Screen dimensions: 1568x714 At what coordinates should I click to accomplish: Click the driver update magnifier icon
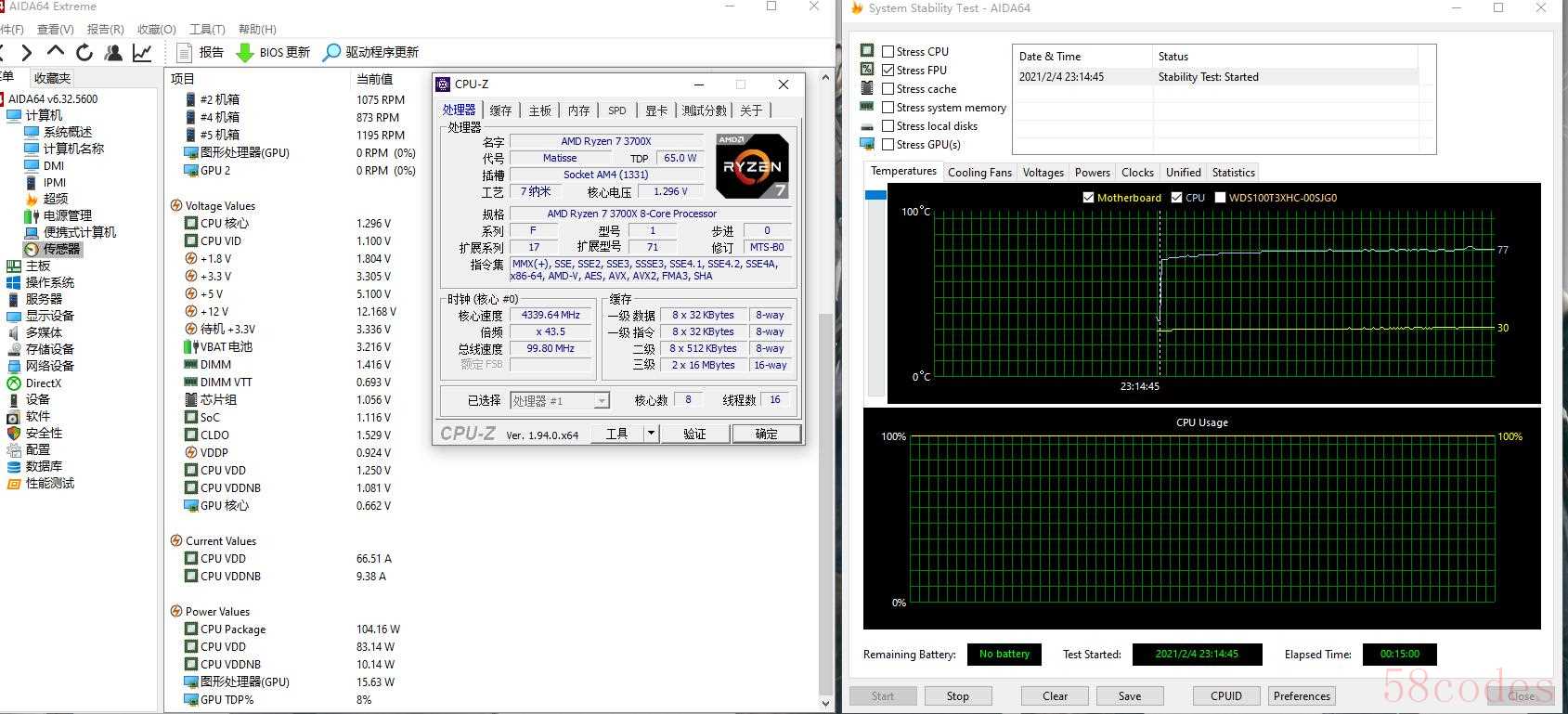pos(331,53)
